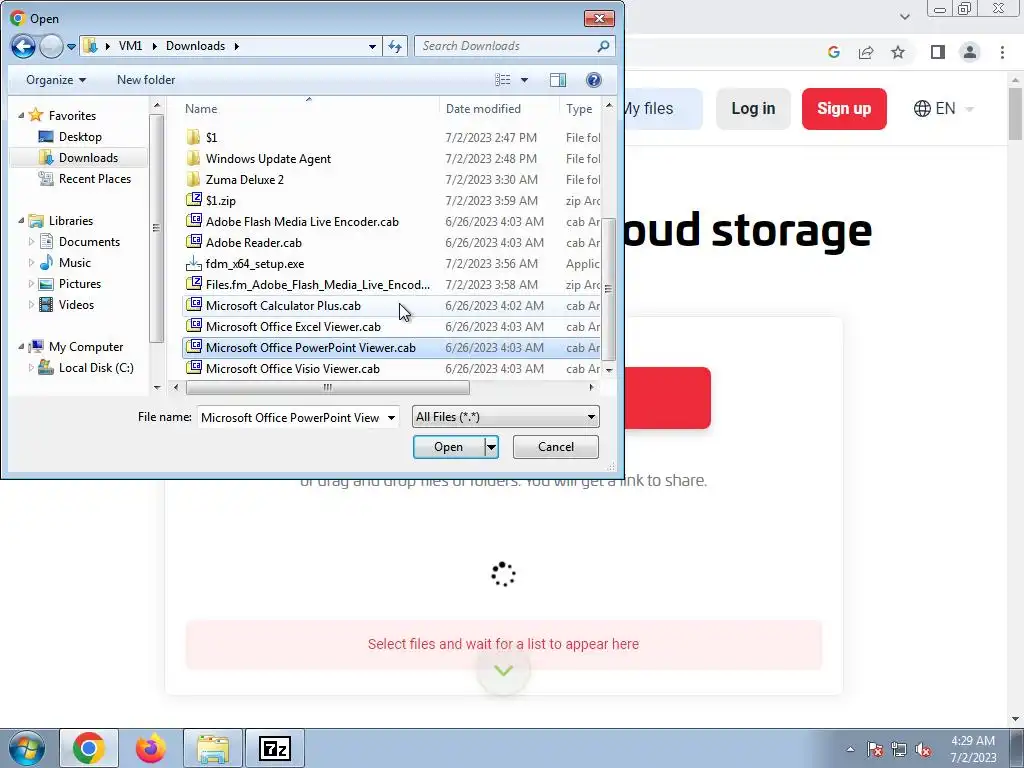Select the $1.zip archive file
1024x768 pixels.
pos(220,200)
